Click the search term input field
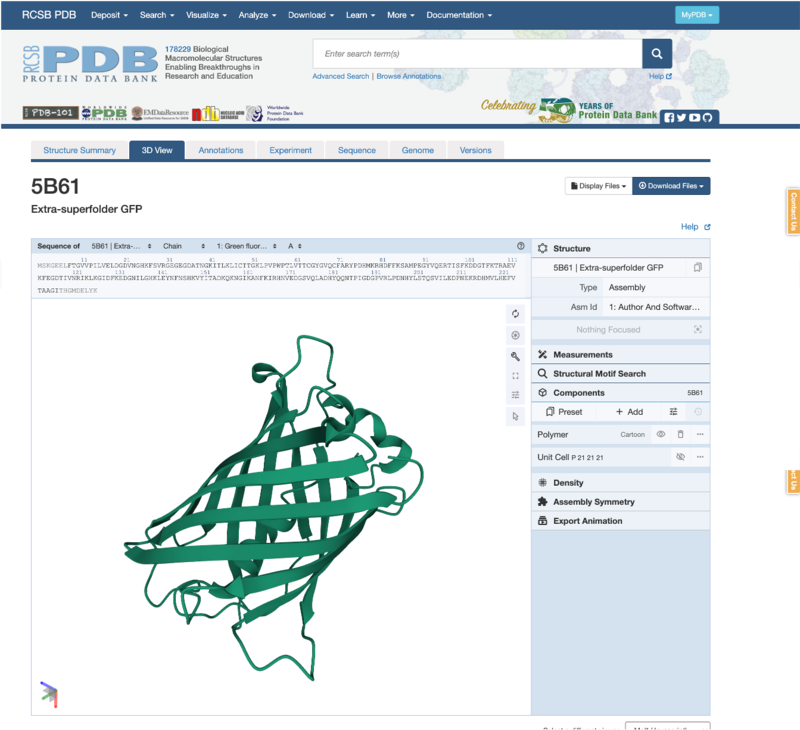Viewport: 800px width, 730px height. (x=477, y=54)
